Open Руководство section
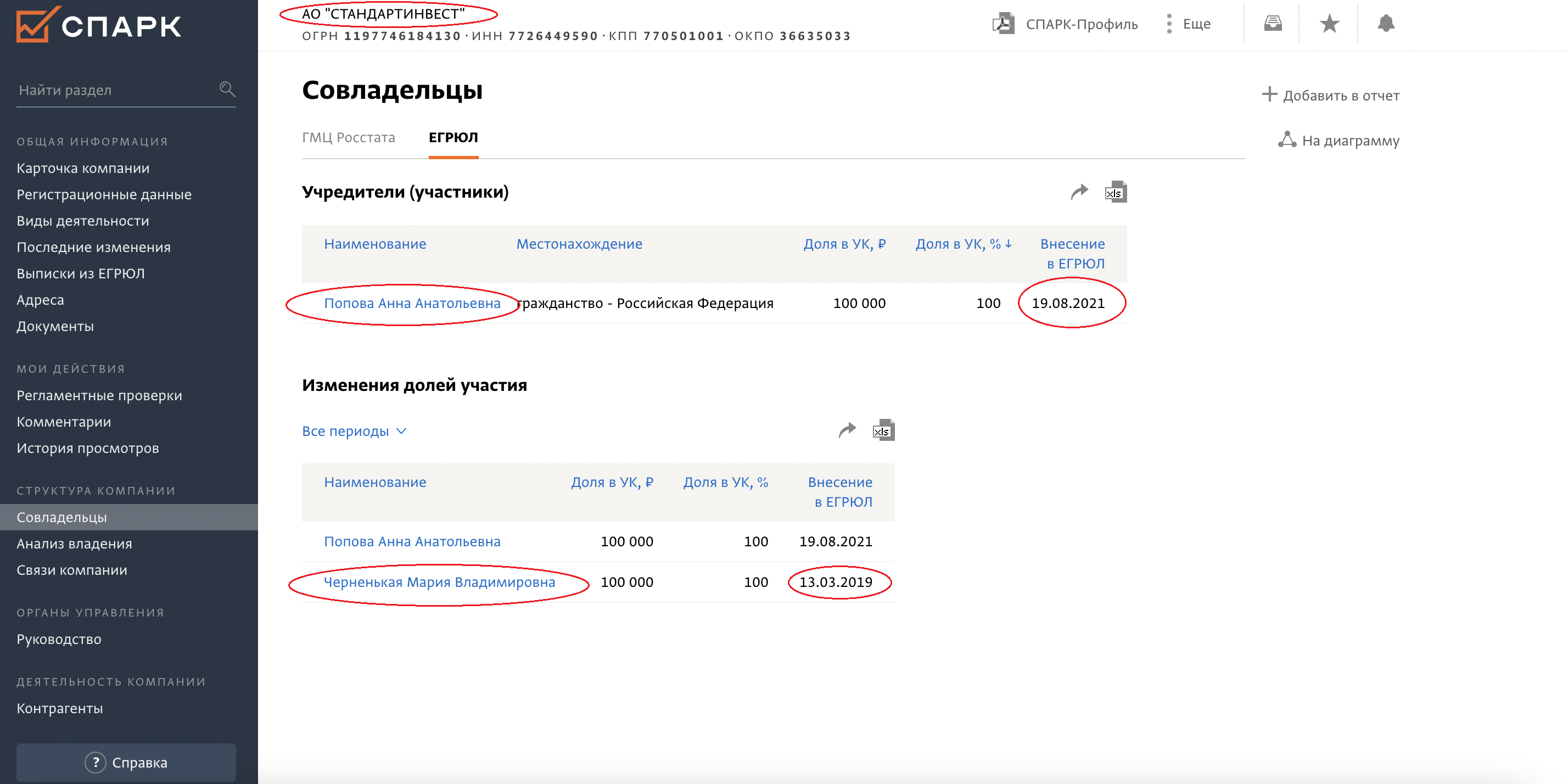 59,639
